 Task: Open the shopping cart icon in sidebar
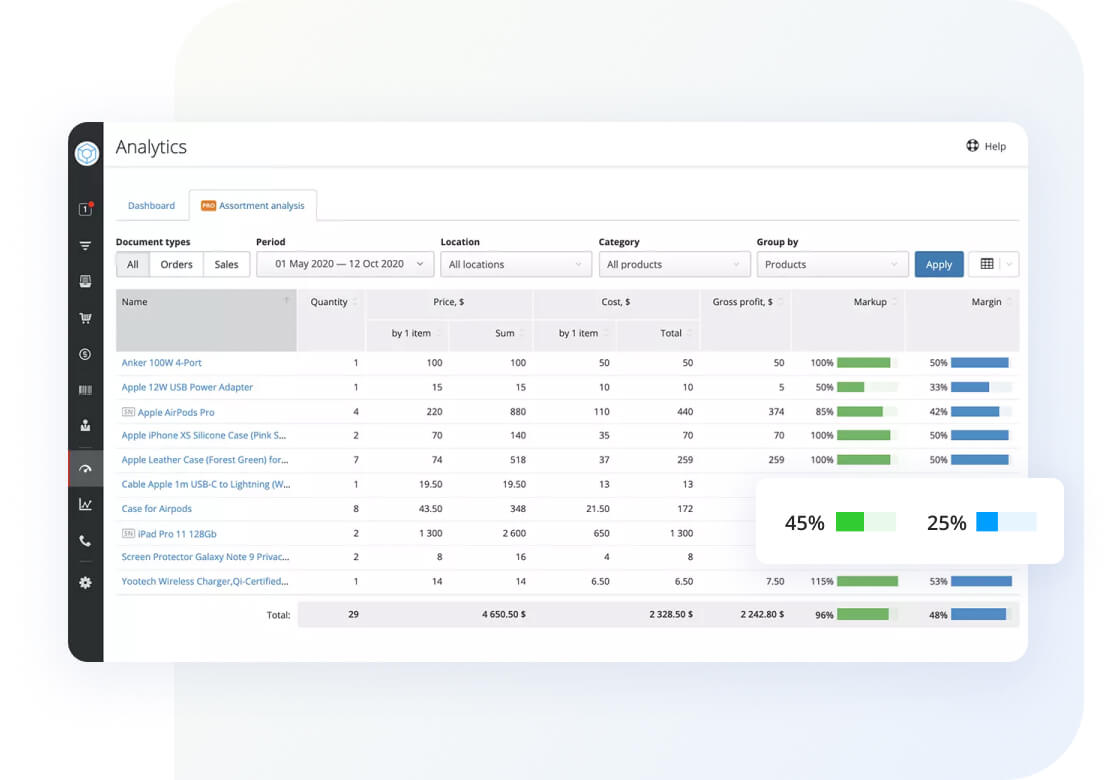pyautogui.click(x=85, y=318)
